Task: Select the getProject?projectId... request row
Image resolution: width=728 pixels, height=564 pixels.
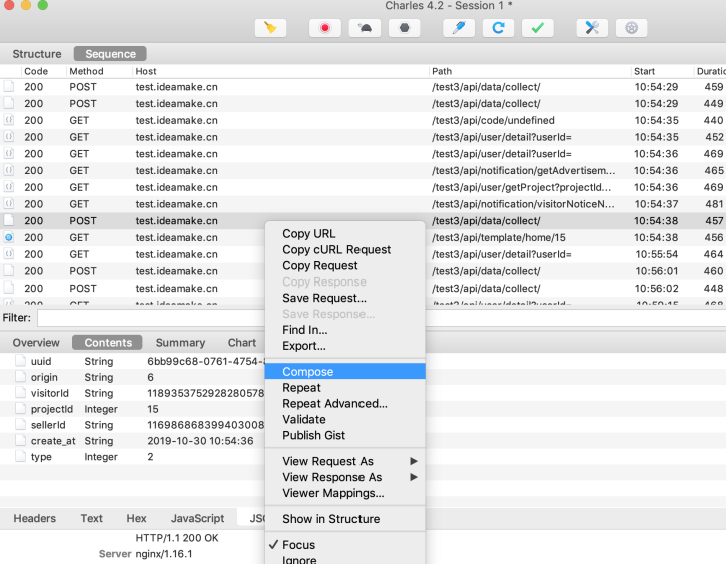Action: click(x=364, y=187)
